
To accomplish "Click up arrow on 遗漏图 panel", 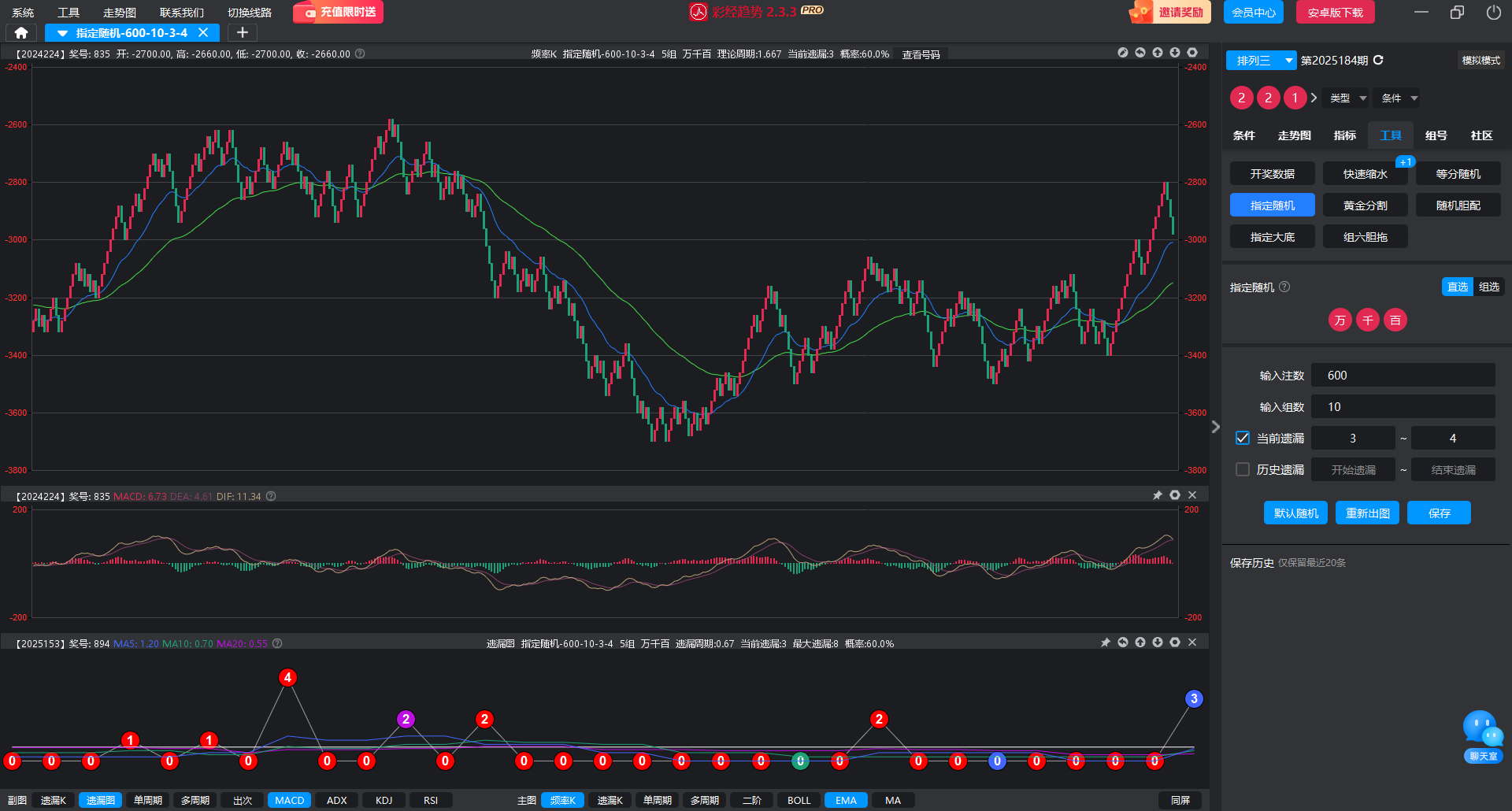I will [x=1140, y=643].
